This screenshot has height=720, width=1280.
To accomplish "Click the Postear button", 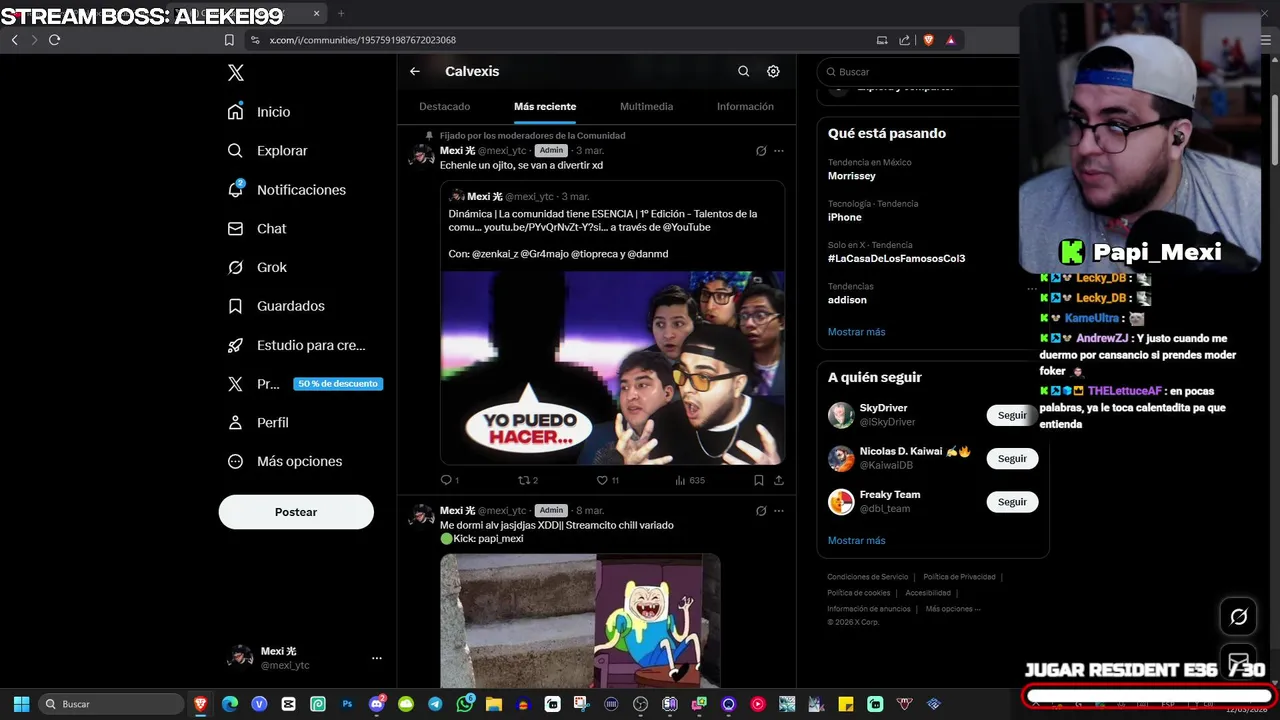I will point(296,512).
